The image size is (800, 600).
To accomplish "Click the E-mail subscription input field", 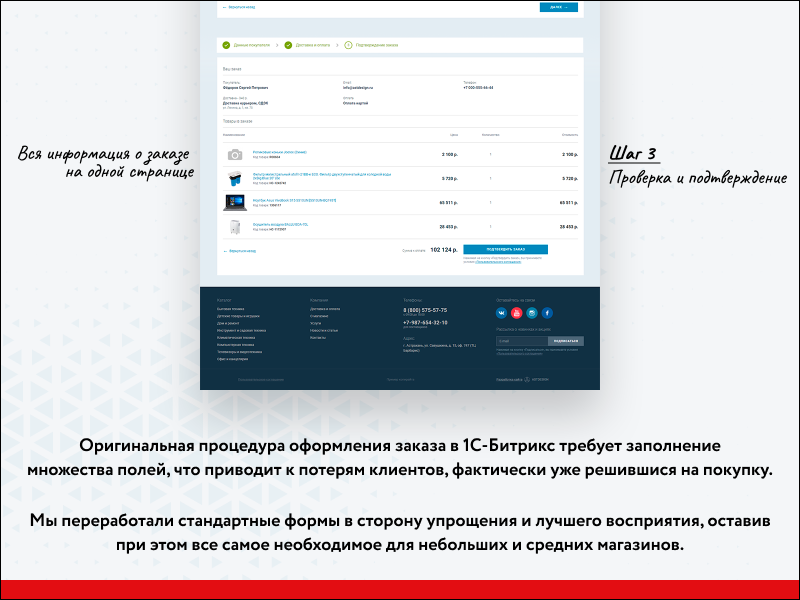I will (x=522, y=341).
